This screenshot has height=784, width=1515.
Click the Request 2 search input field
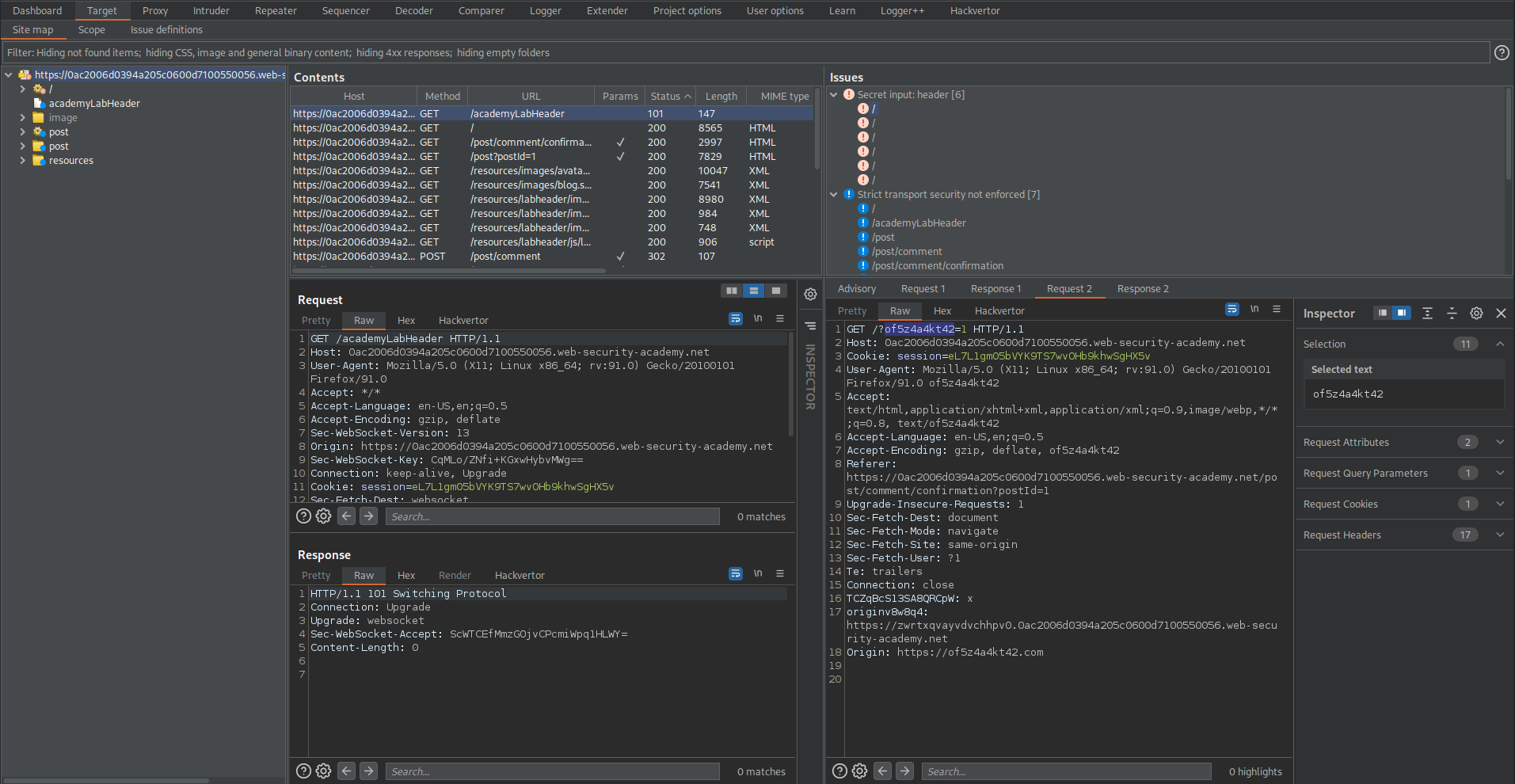pyautogui.click(x=1066, y=771)
